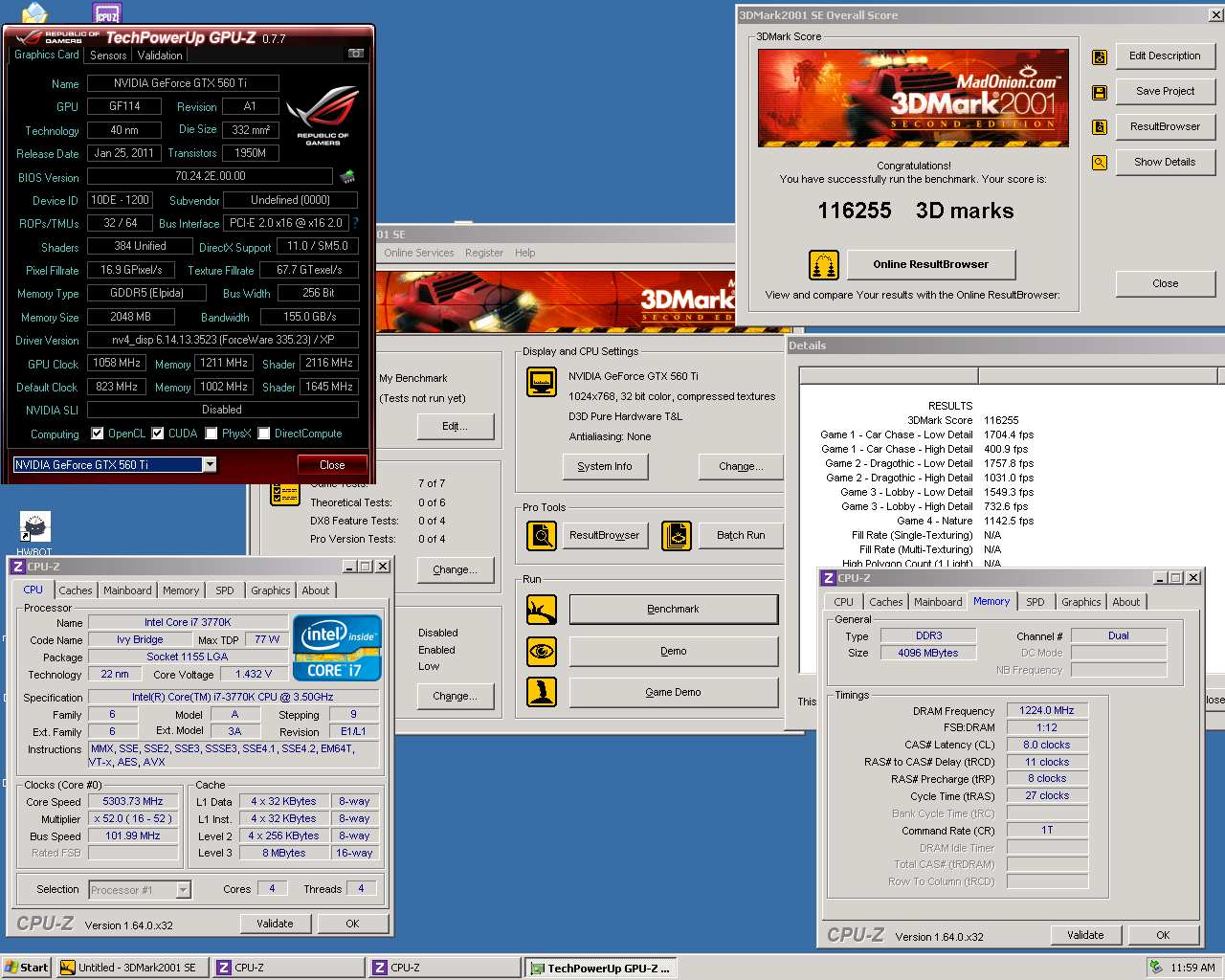Viewport: 1225px width, 980px height.
Task: Click the DRAM Frequency value 1224.4 MHz
Action: tap(1047, 710)
